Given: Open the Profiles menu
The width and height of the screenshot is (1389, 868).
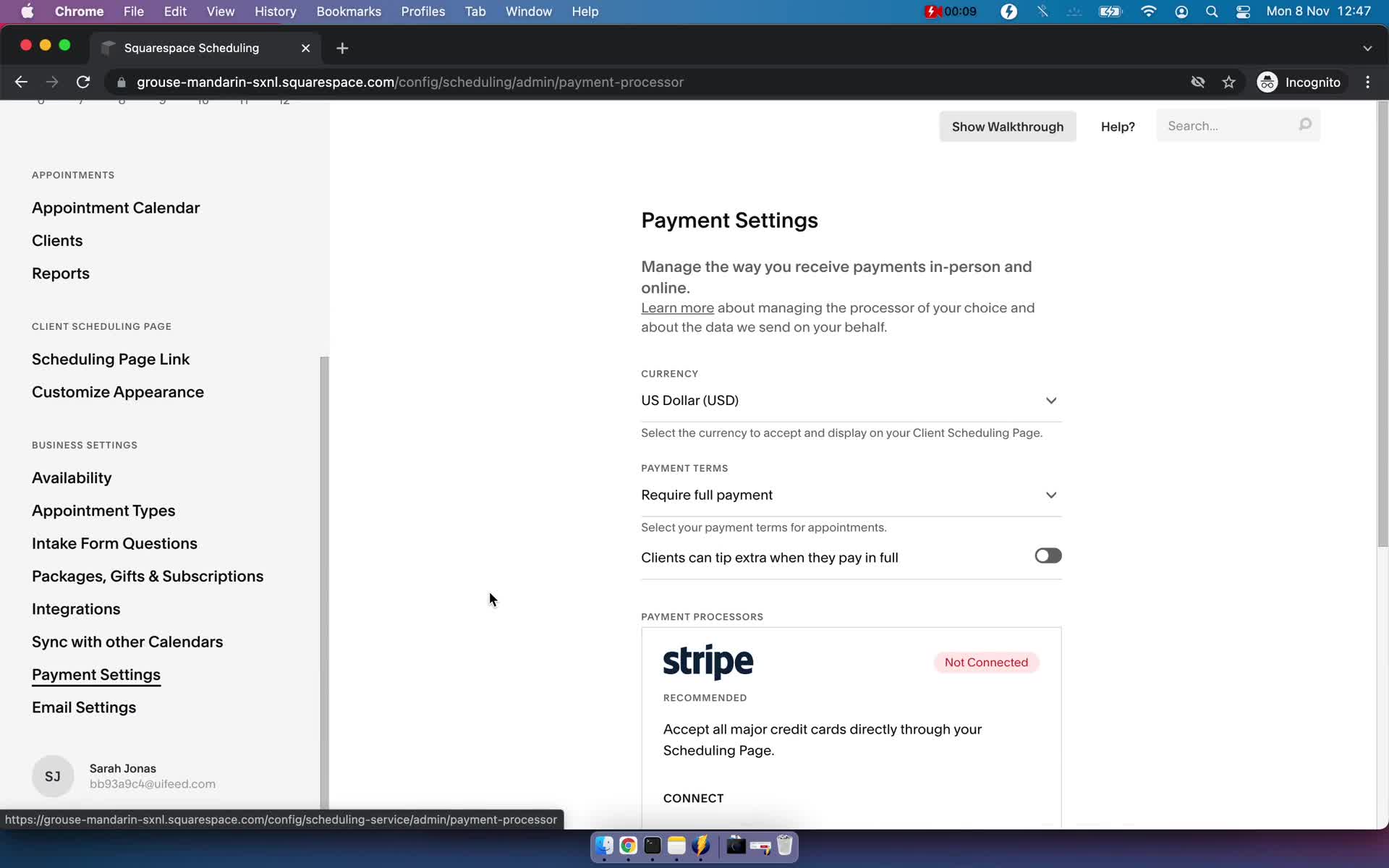Looking at the screenshot, I should [x=423, y=12].
